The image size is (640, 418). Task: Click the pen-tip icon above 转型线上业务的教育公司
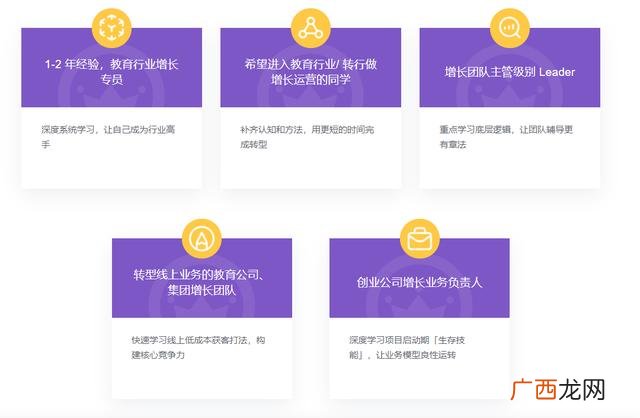[202, 239]
